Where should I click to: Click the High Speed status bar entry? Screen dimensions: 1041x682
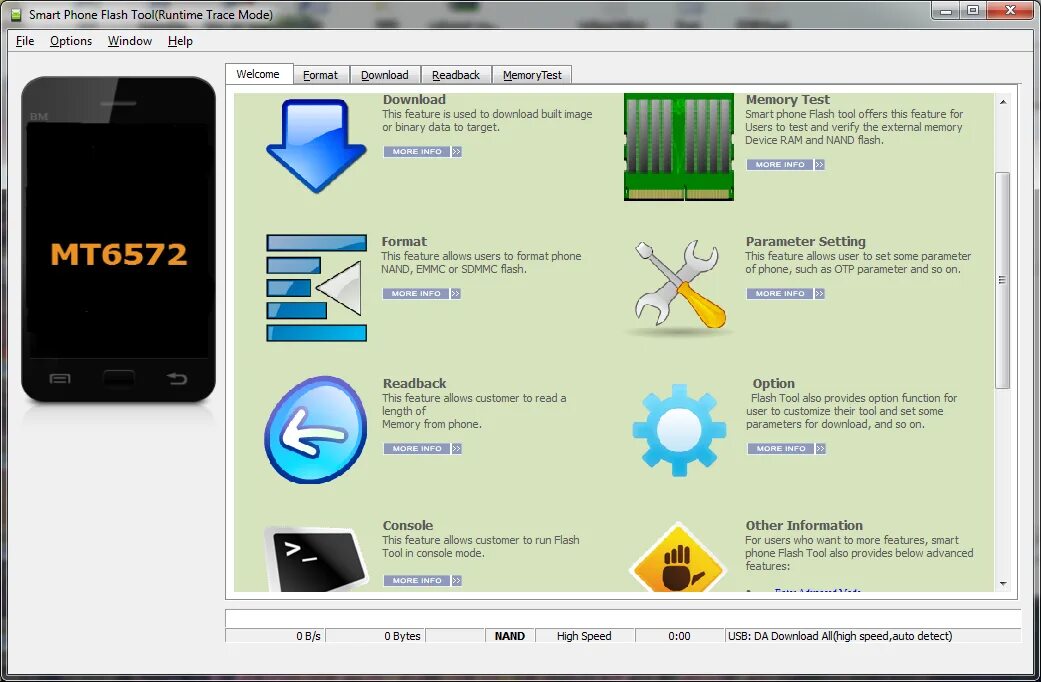(x=584, y=636)
